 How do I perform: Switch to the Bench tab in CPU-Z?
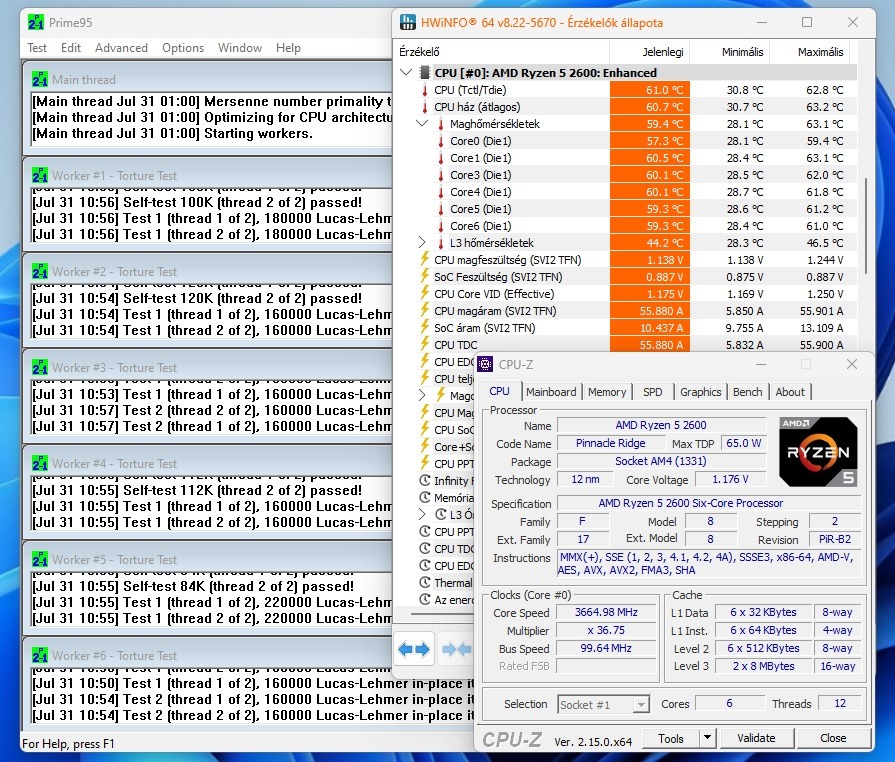747,392
